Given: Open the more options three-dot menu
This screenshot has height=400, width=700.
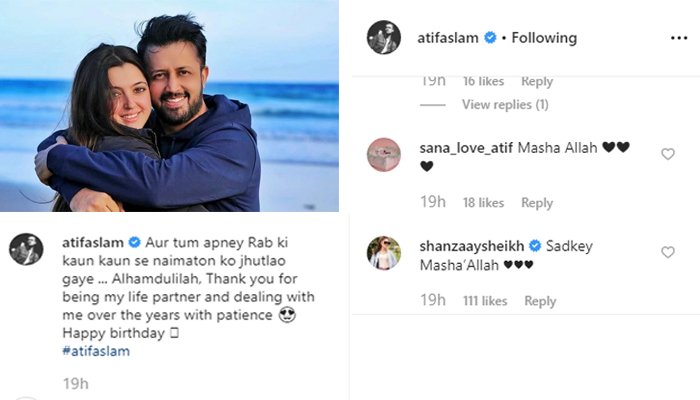Looking at the screenshot, I should coord(679,38).
